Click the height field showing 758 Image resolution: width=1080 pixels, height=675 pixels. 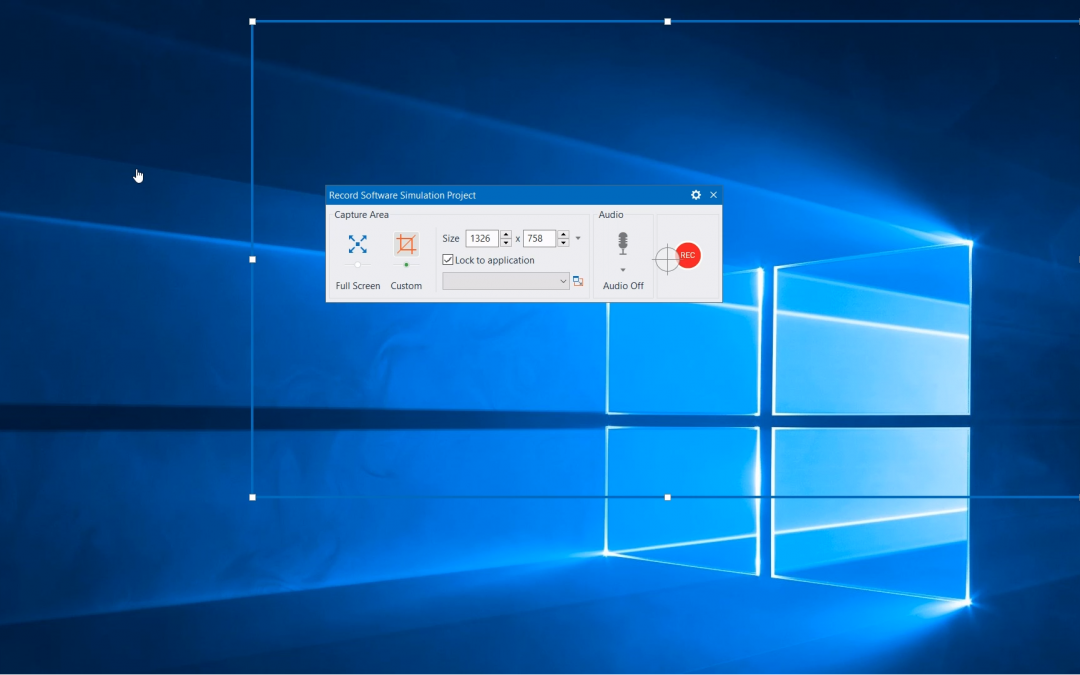539,238
